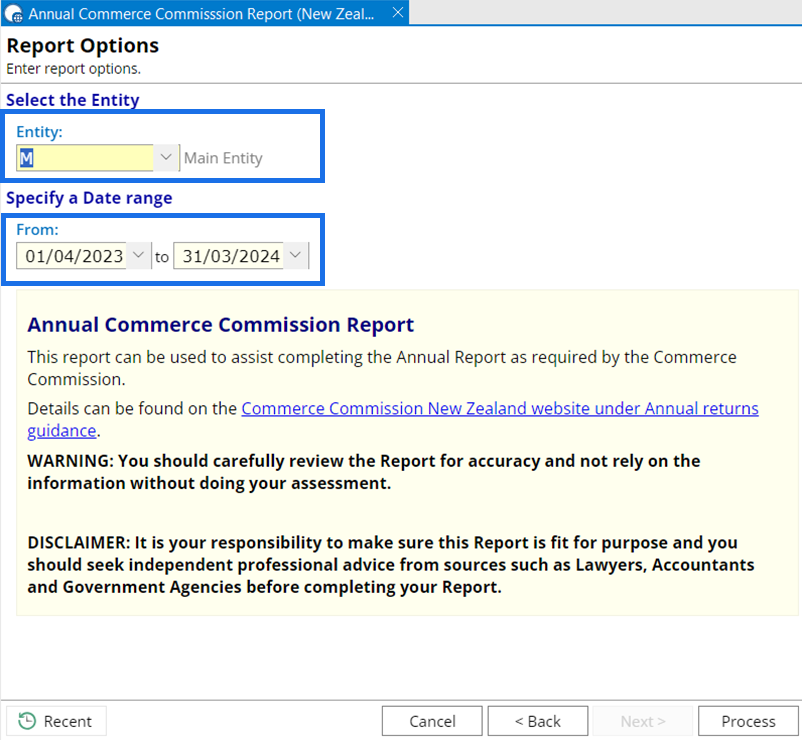Click the disabled Next button
Viewport: 802px width, 740px height.
643,721
